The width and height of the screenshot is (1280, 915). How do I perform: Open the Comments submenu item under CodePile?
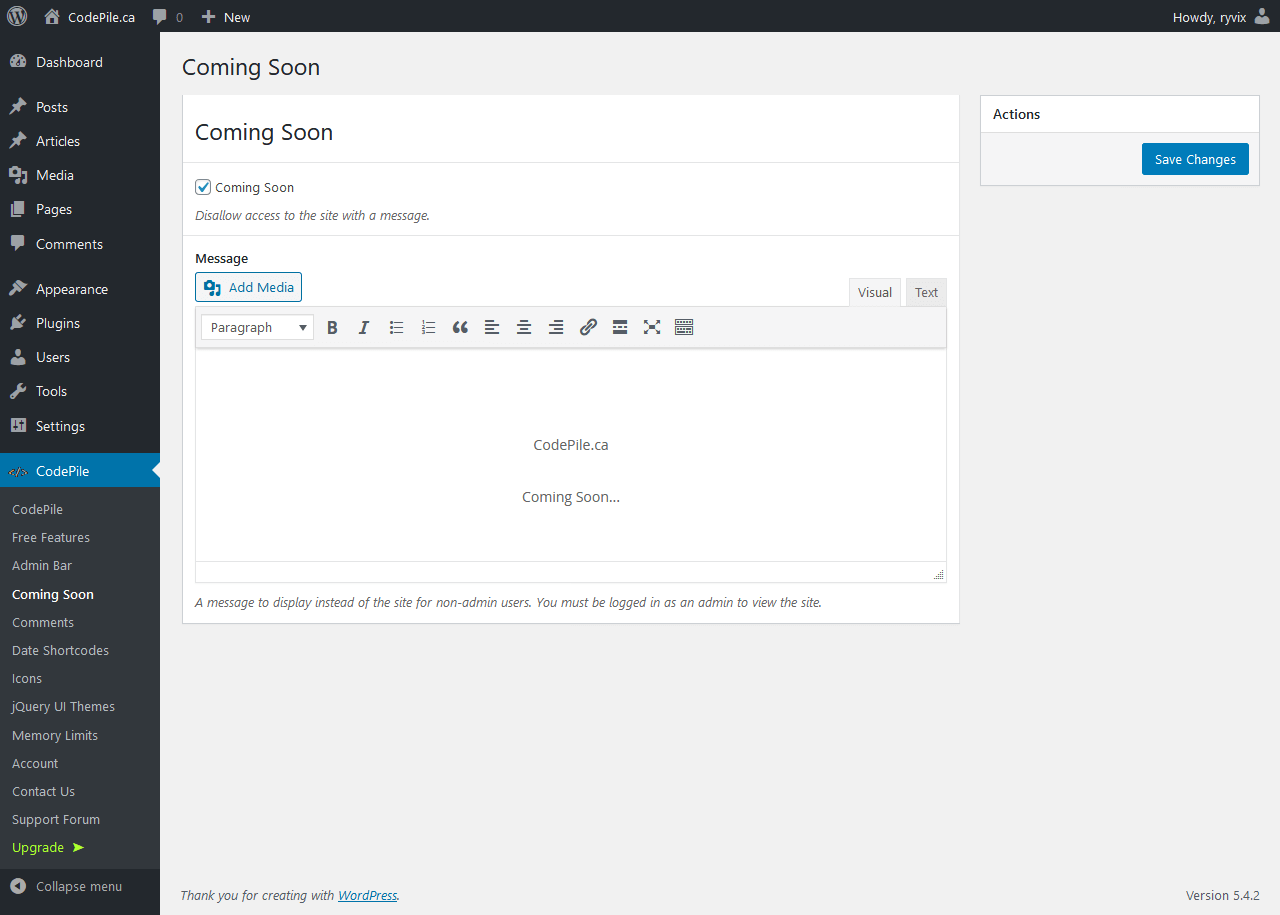coord(43,622)
